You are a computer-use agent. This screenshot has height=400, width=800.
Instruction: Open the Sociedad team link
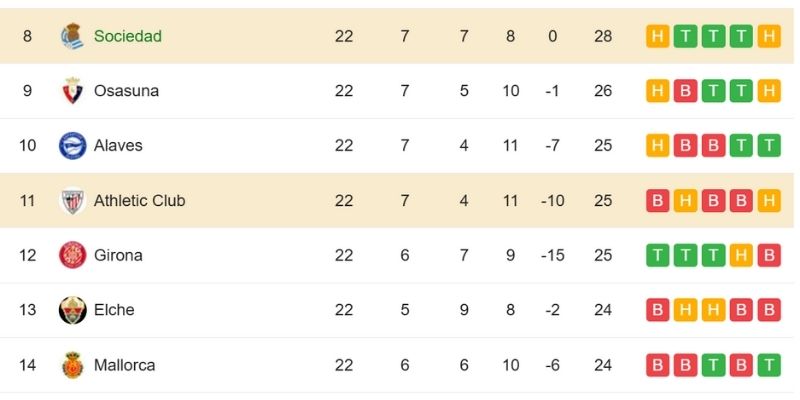[x=127, y=36]
